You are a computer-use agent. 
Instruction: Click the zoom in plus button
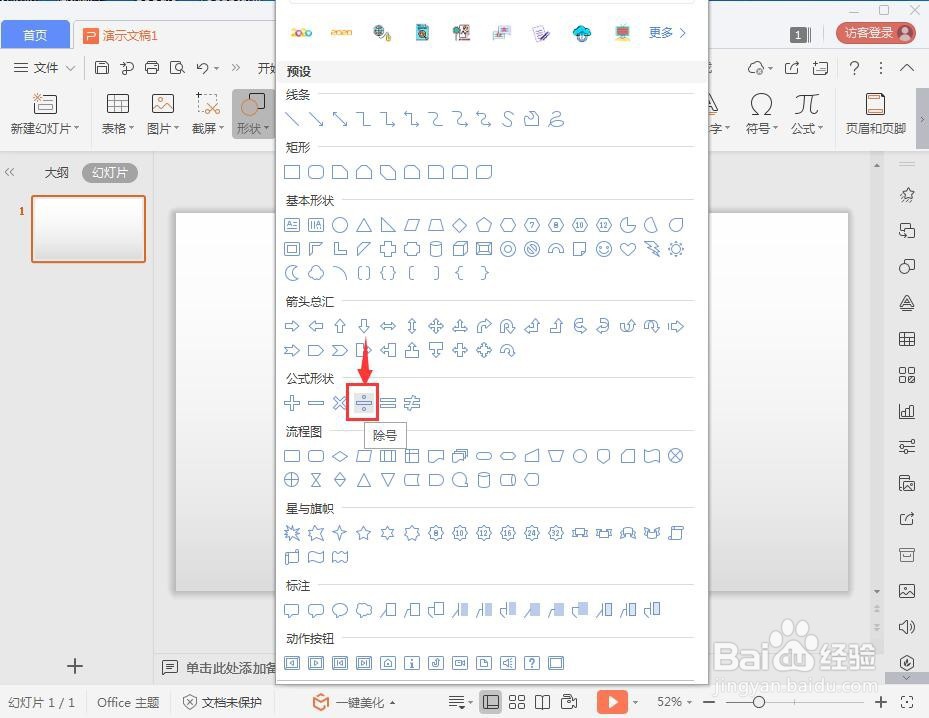[881, 702]
